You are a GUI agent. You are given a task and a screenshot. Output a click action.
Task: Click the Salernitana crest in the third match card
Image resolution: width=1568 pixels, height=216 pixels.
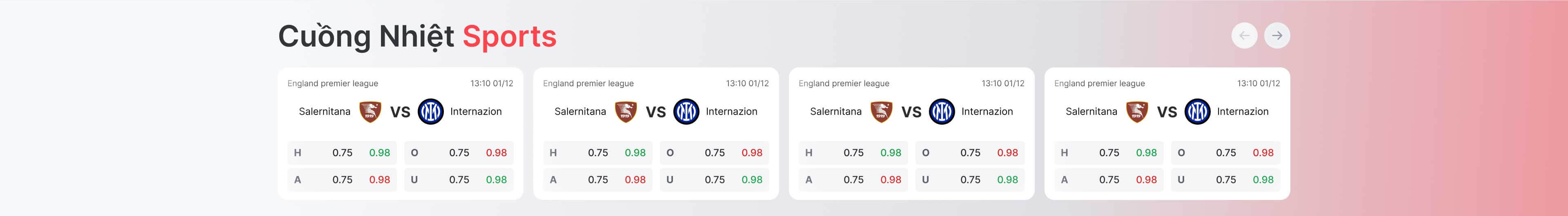(x=882, y=112)
